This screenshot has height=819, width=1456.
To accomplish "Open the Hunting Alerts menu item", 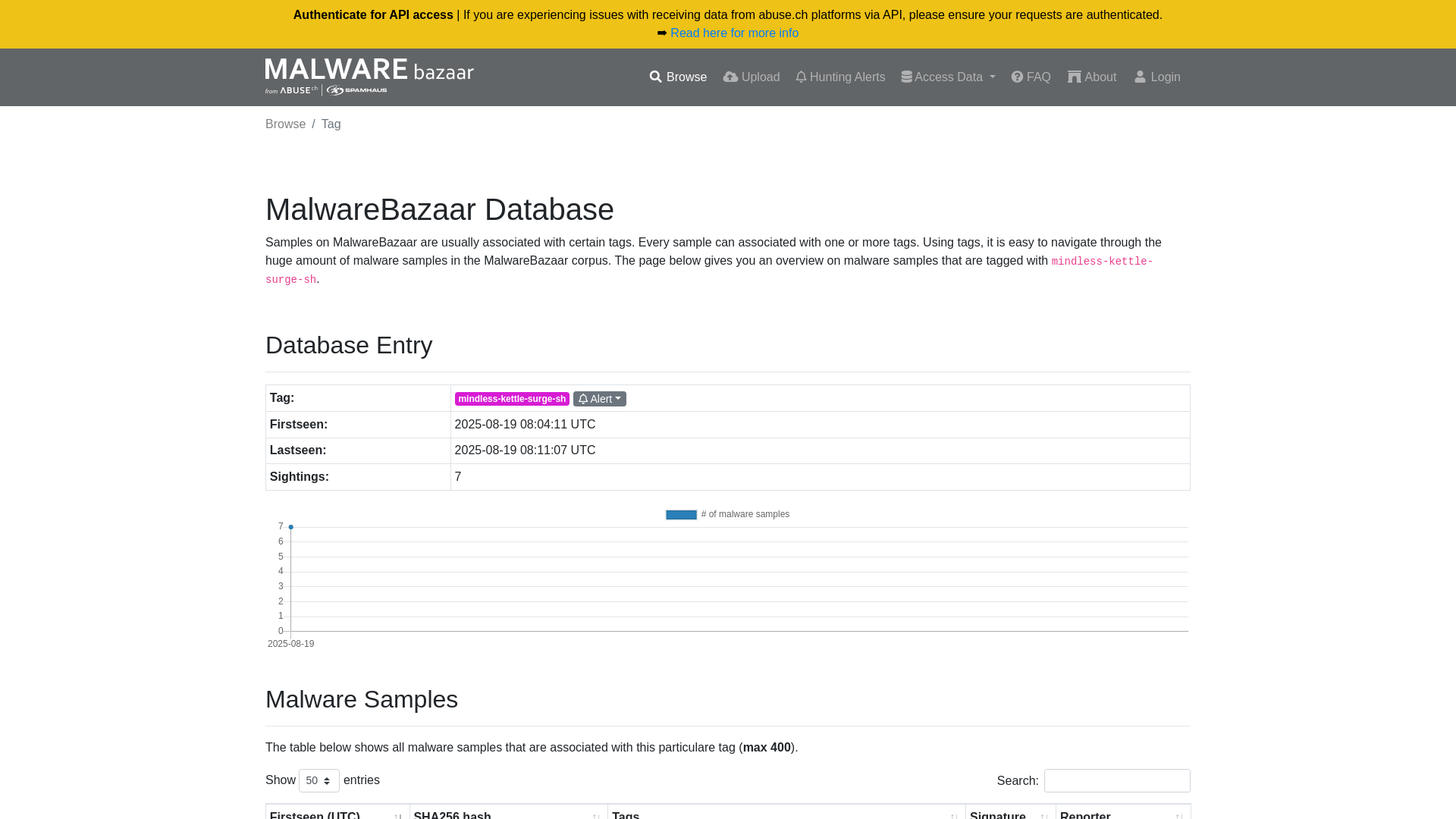I will tap(840, 77).
